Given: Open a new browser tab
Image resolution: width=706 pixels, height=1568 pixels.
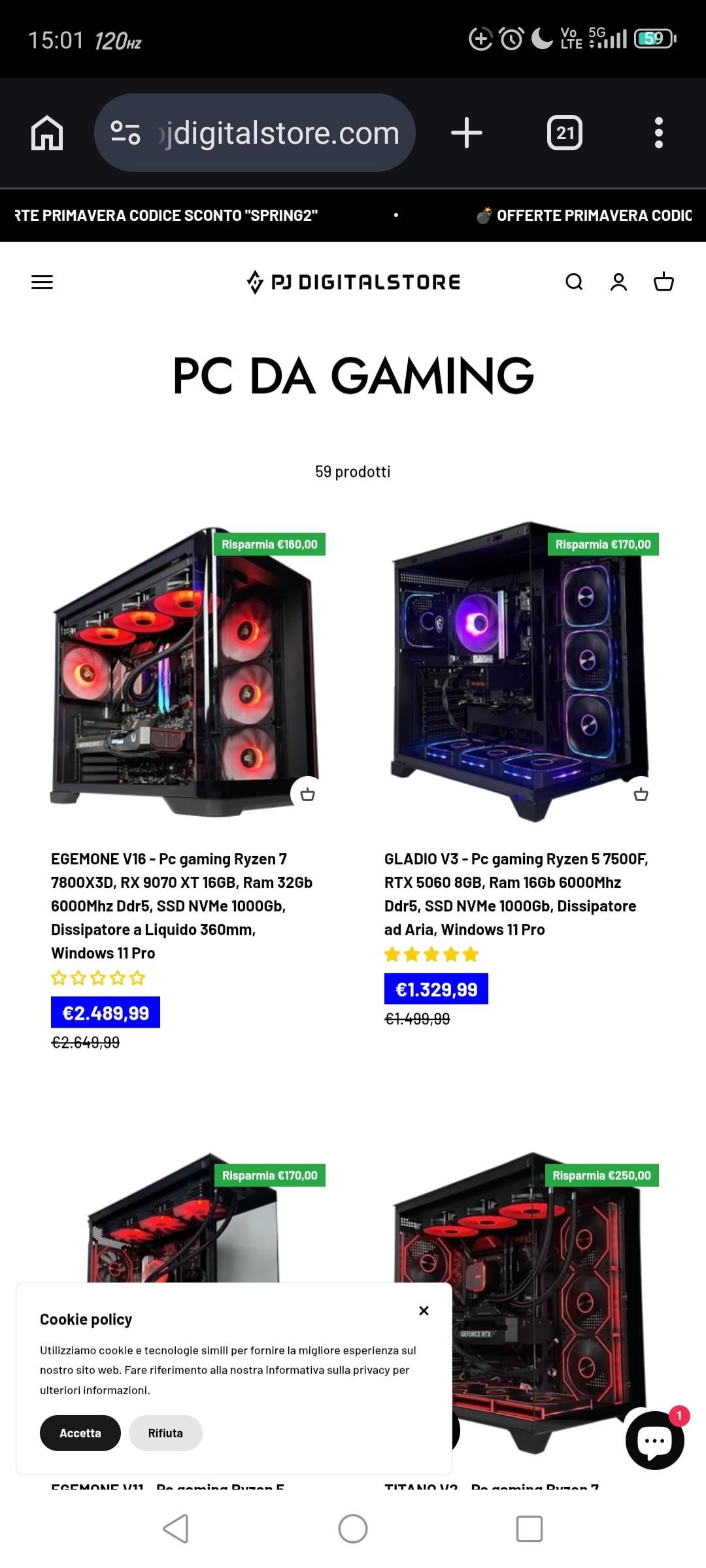Looking at the screenshot, I should pyautogui.click(x=467, y=133).
